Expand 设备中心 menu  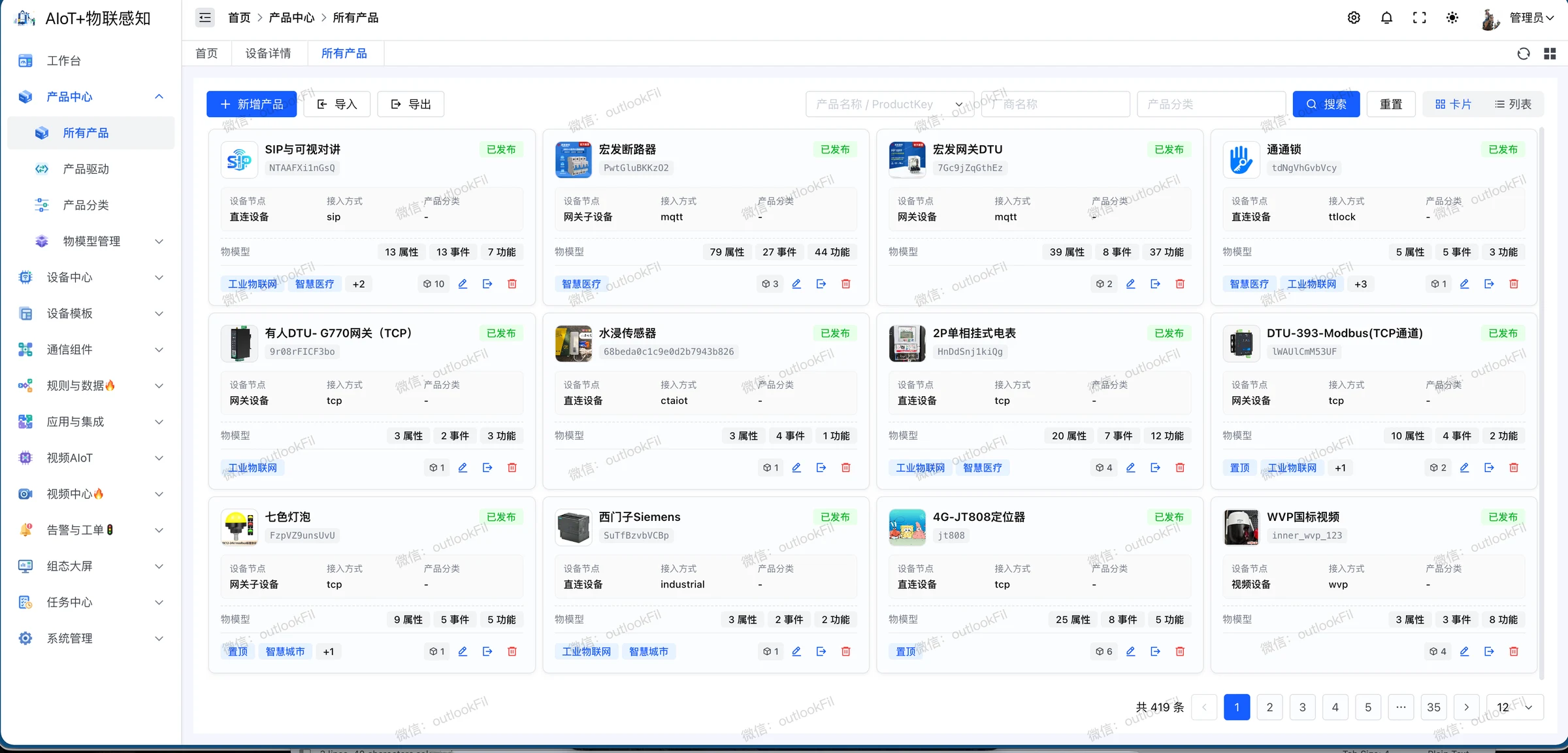159,277
